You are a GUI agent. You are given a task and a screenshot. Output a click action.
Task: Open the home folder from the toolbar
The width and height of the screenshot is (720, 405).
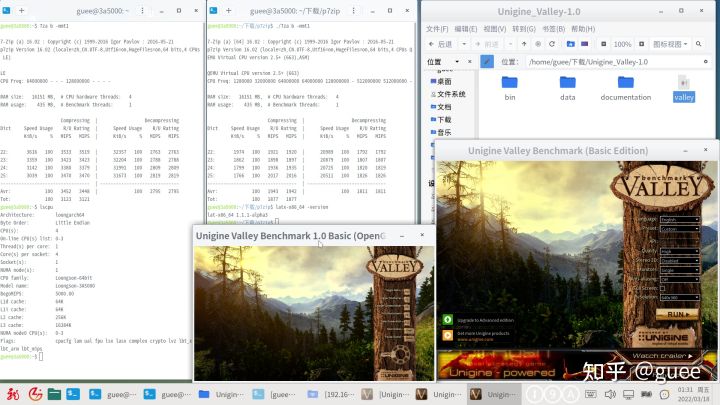[x=570, y=44]
